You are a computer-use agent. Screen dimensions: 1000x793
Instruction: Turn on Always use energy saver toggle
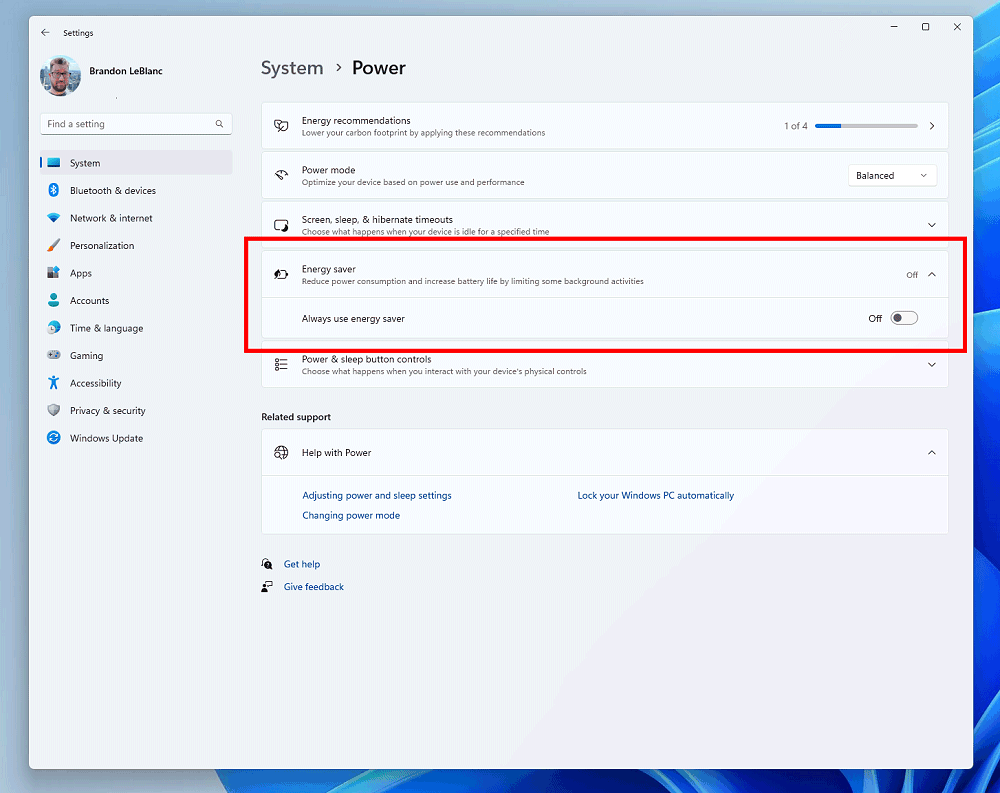point(903,318)
